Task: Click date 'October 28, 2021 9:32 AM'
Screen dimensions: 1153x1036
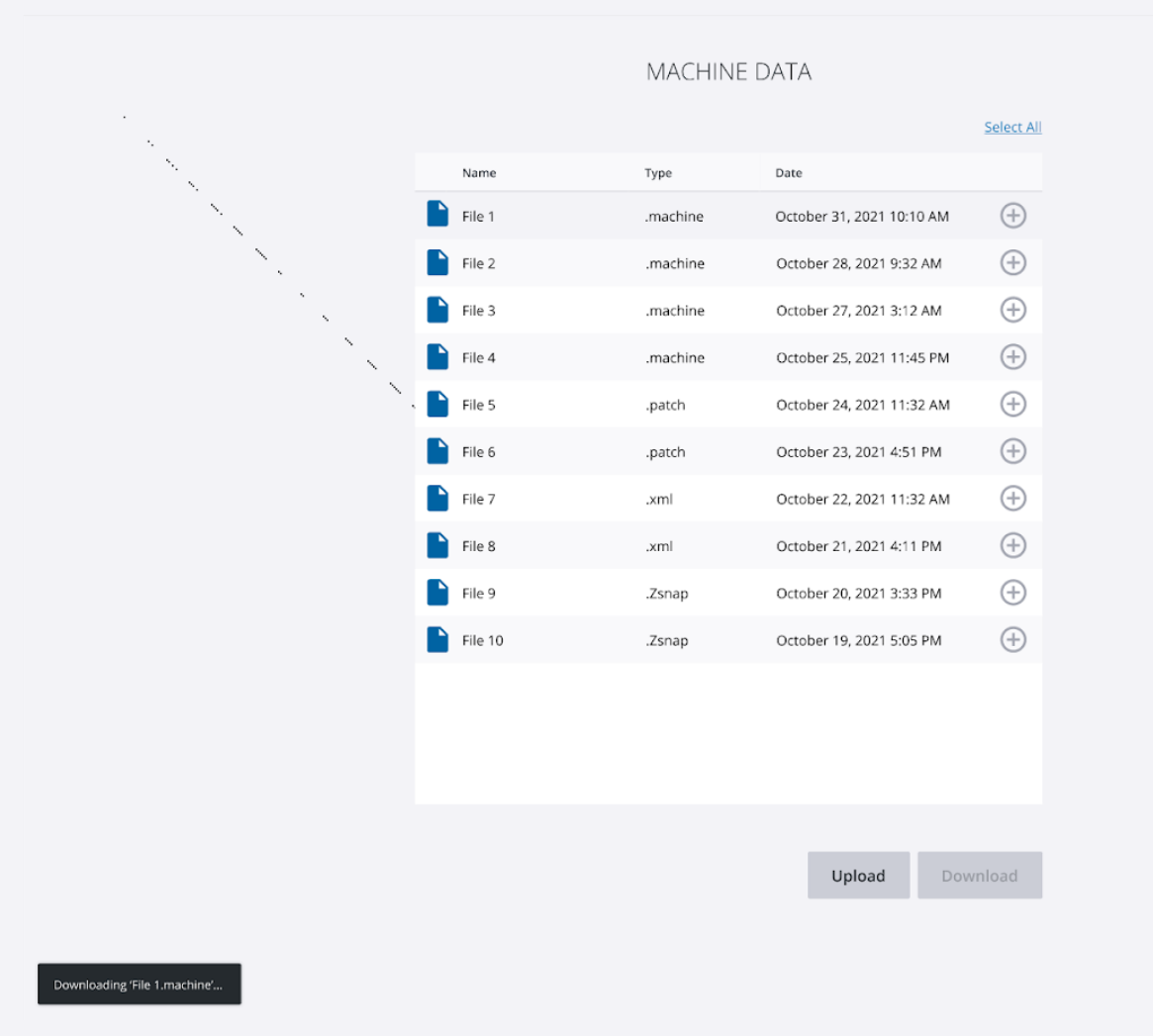Action: pyautogui.click(x=859, y=263)
